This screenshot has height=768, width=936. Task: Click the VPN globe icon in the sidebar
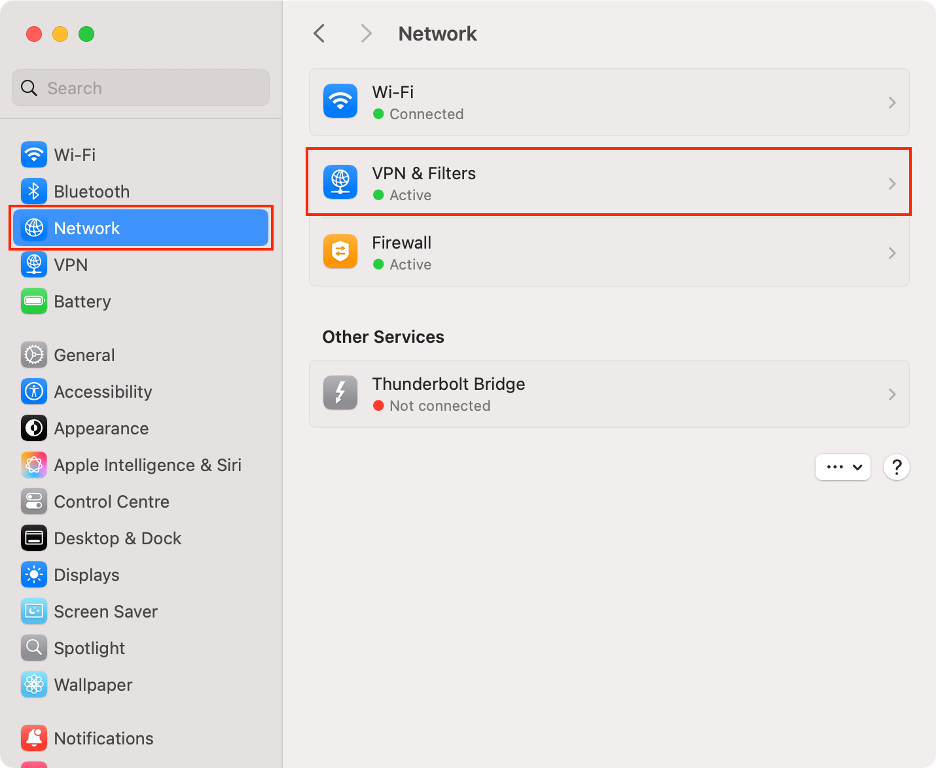click(x=33, y=264)
